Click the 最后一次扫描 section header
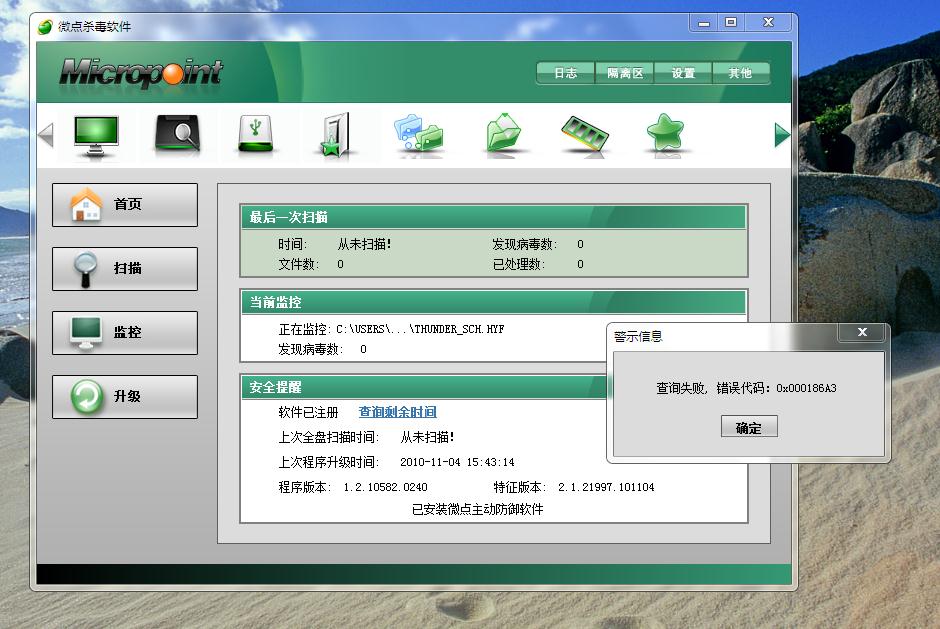The width and height of the screenshot is (940, 629). coord(493,217)
